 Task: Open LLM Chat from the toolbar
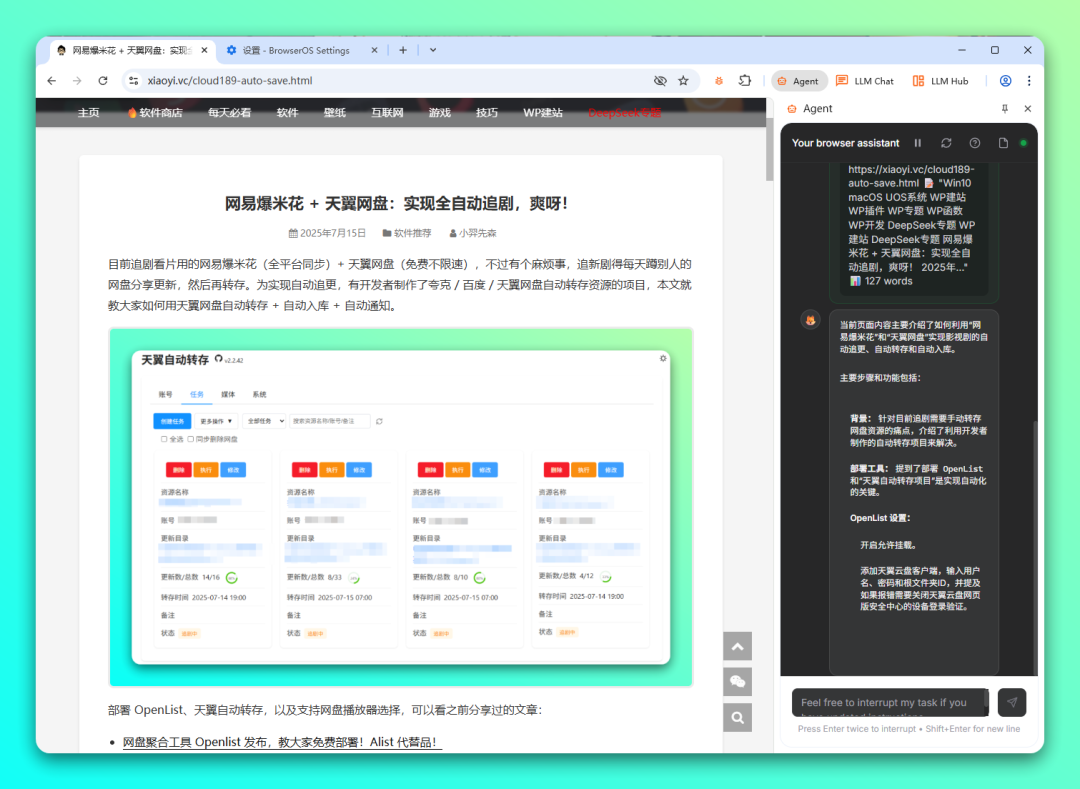865,81
